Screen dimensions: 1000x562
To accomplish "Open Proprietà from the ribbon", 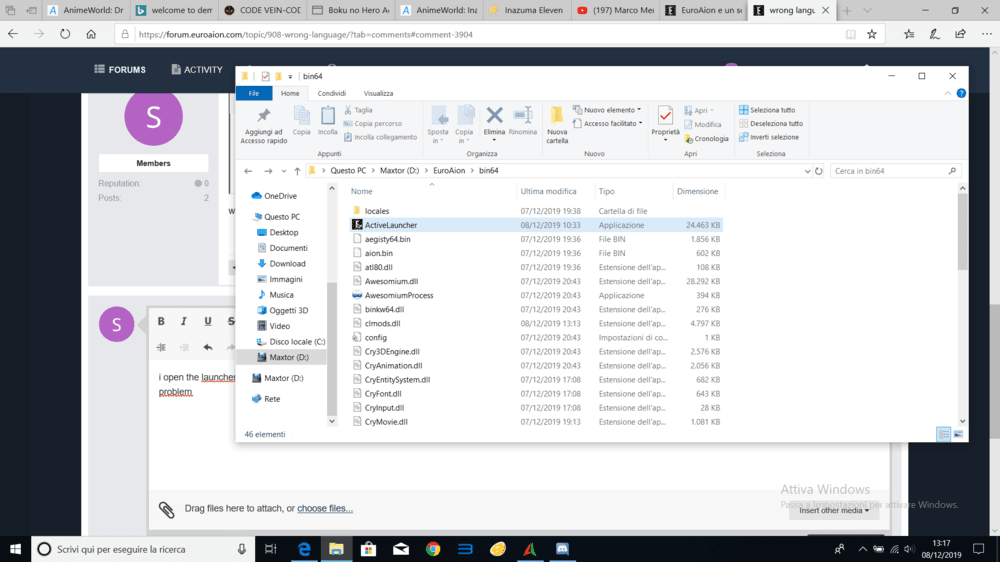I will coord(665,121).
